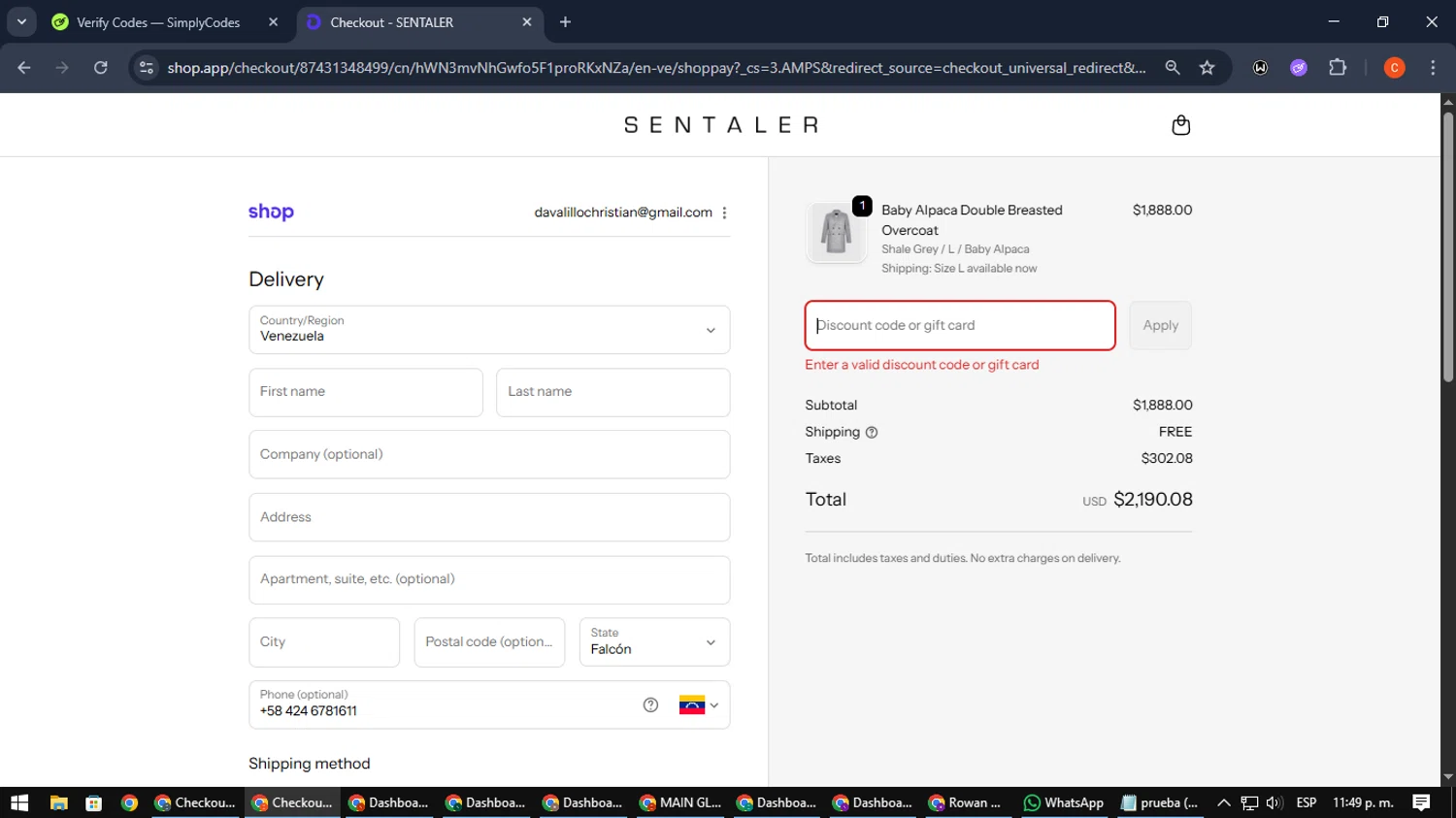Click the SENTALER store logo
The image size is (1456, 818).
(721, 125)
